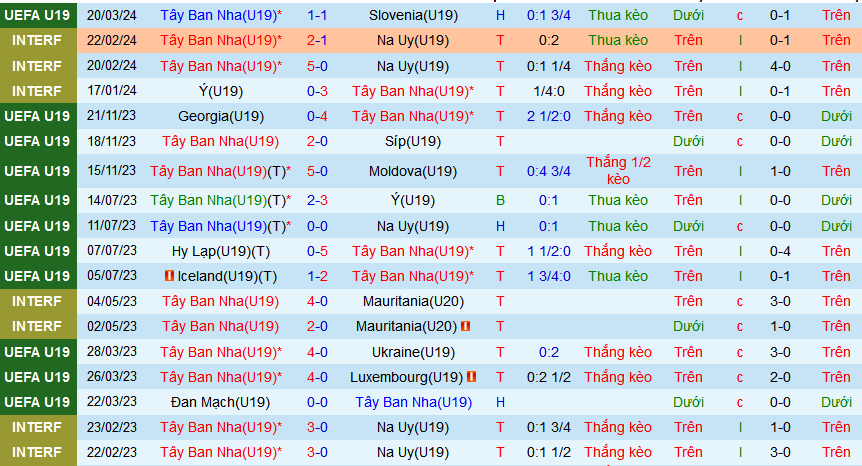This screenshot has width=862, height=466.
Task: Click the 0-5 score on 07/07/23
Action: (317, 252)
